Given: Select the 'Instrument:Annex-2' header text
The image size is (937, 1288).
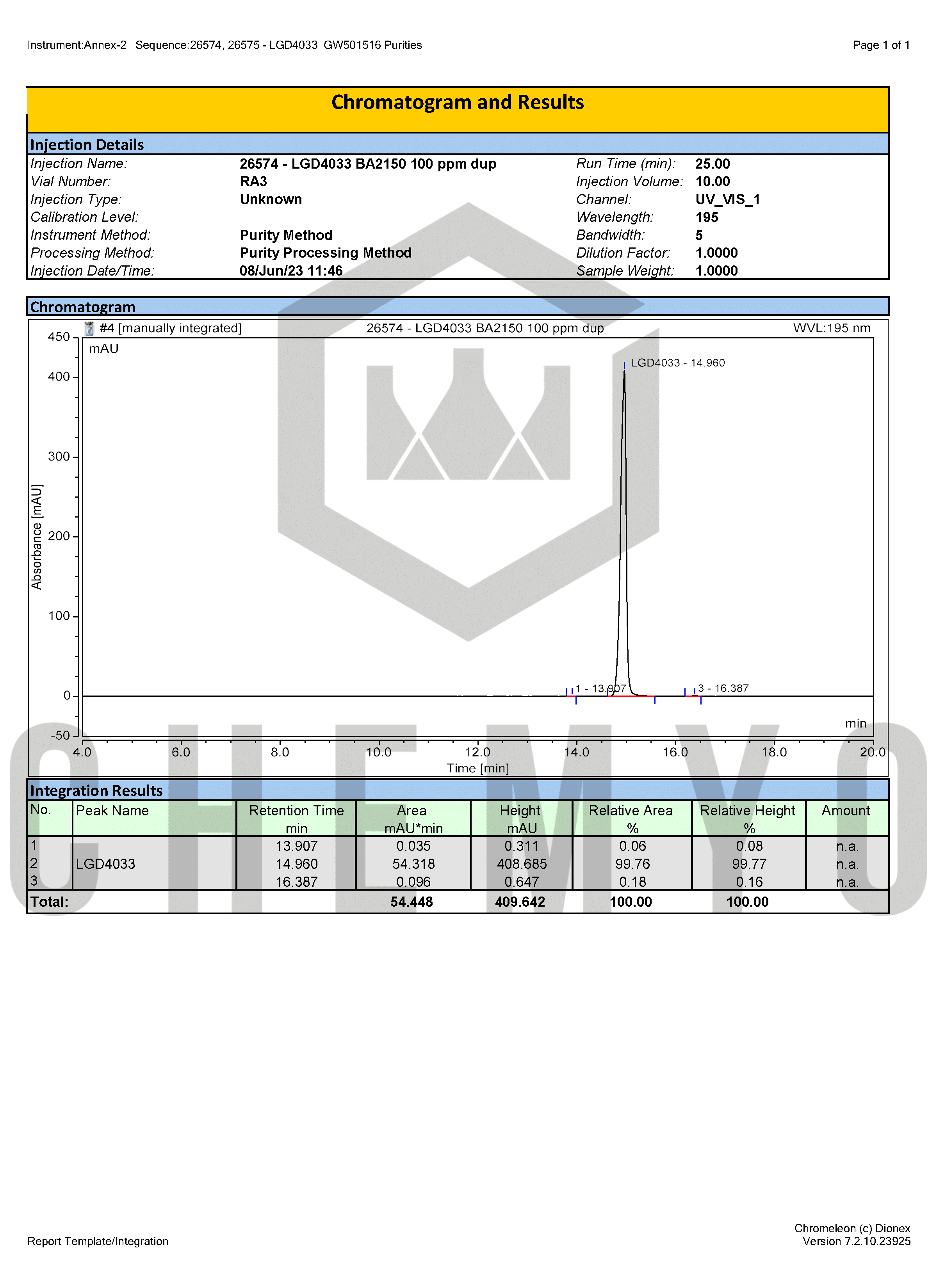Looking at the screenshot, I should pos(77,45).
